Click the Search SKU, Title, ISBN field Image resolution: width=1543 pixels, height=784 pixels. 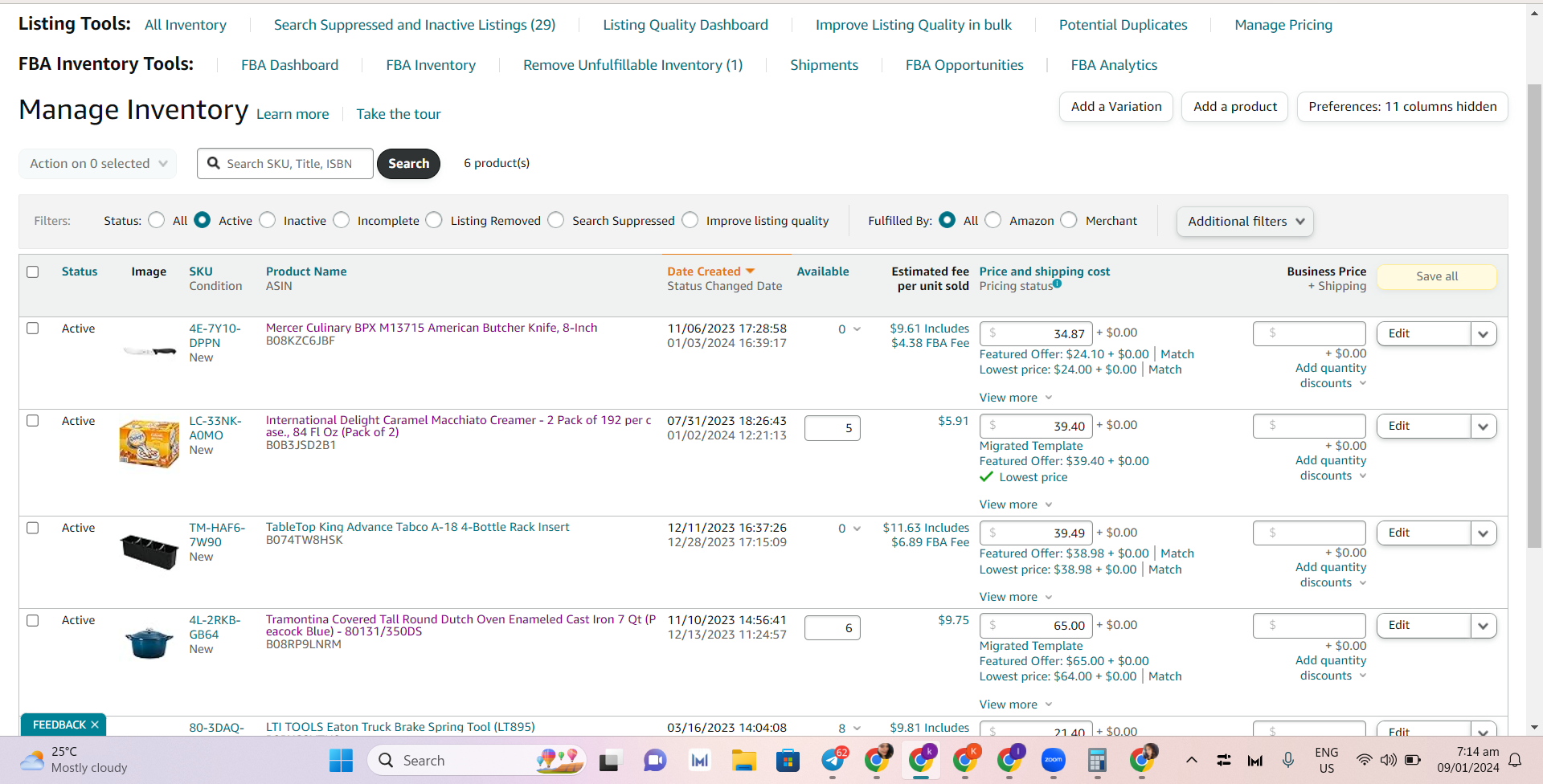[285, 163]
